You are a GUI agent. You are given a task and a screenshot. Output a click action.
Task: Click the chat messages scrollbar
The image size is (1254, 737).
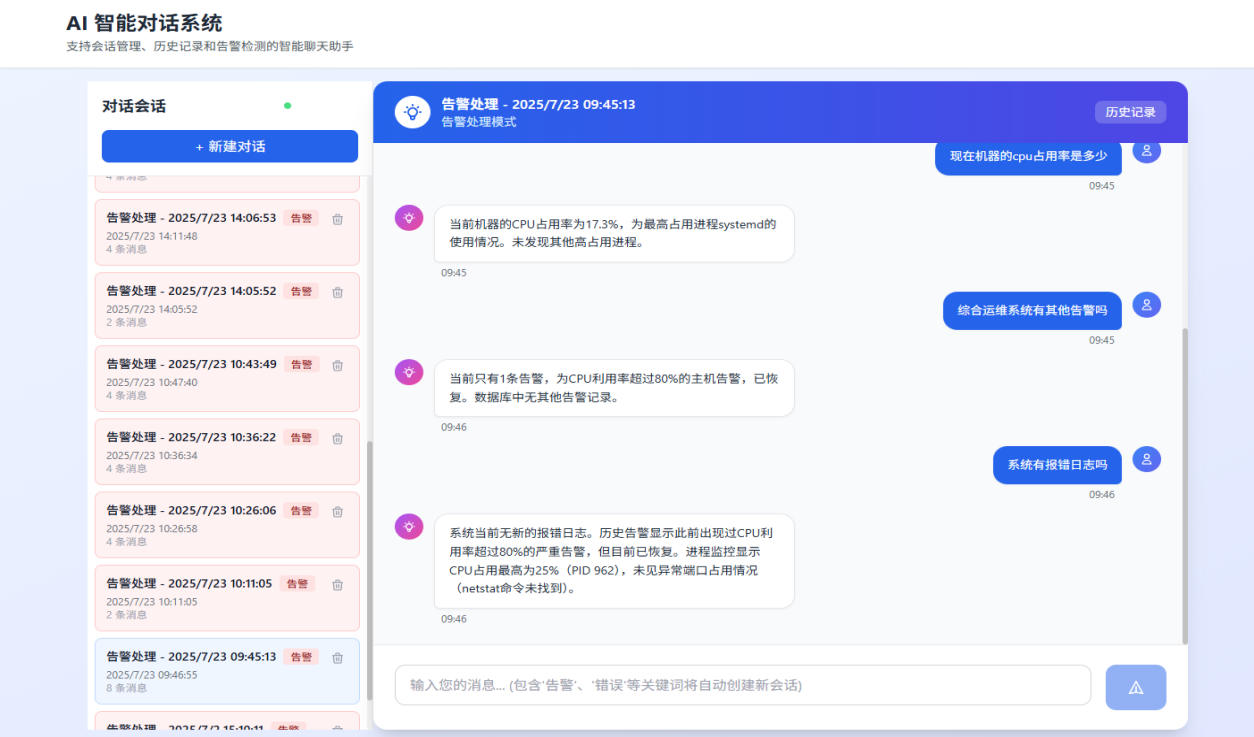click(1185, 485)
